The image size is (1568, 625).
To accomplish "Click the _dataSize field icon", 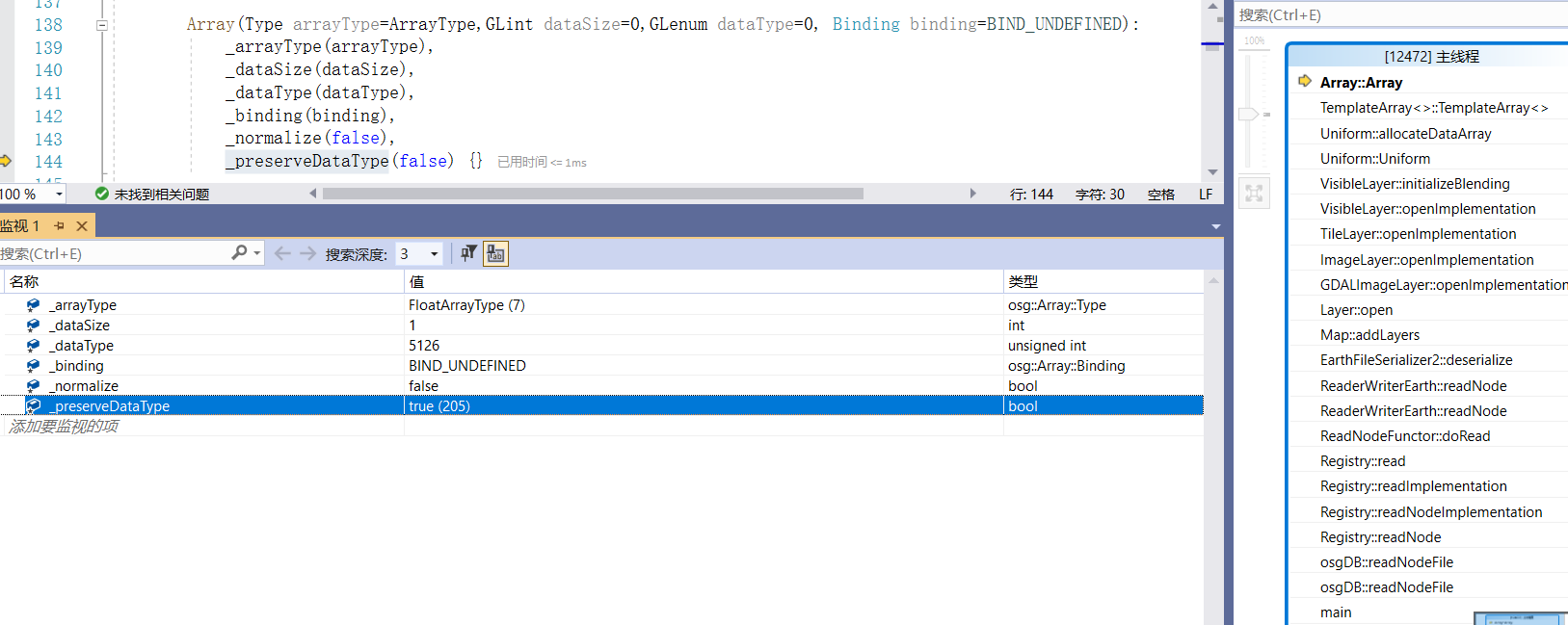I will point(33,326).
